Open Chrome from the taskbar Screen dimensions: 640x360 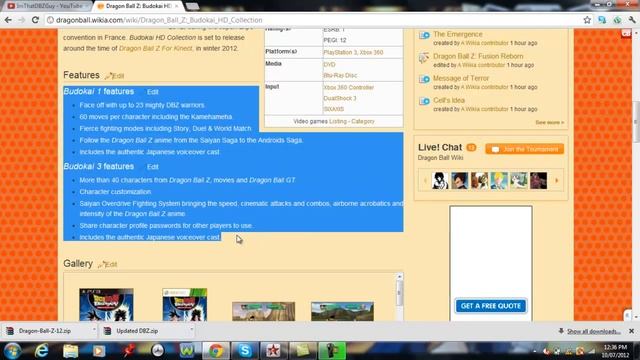click(216, 351)
